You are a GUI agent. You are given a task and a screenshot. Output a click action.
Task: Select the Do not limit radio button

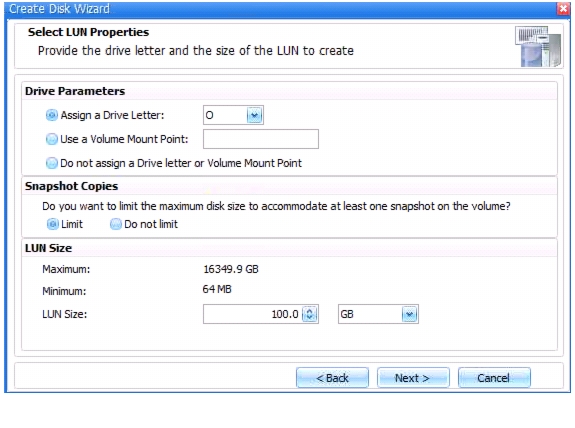(x=116, y=224)
